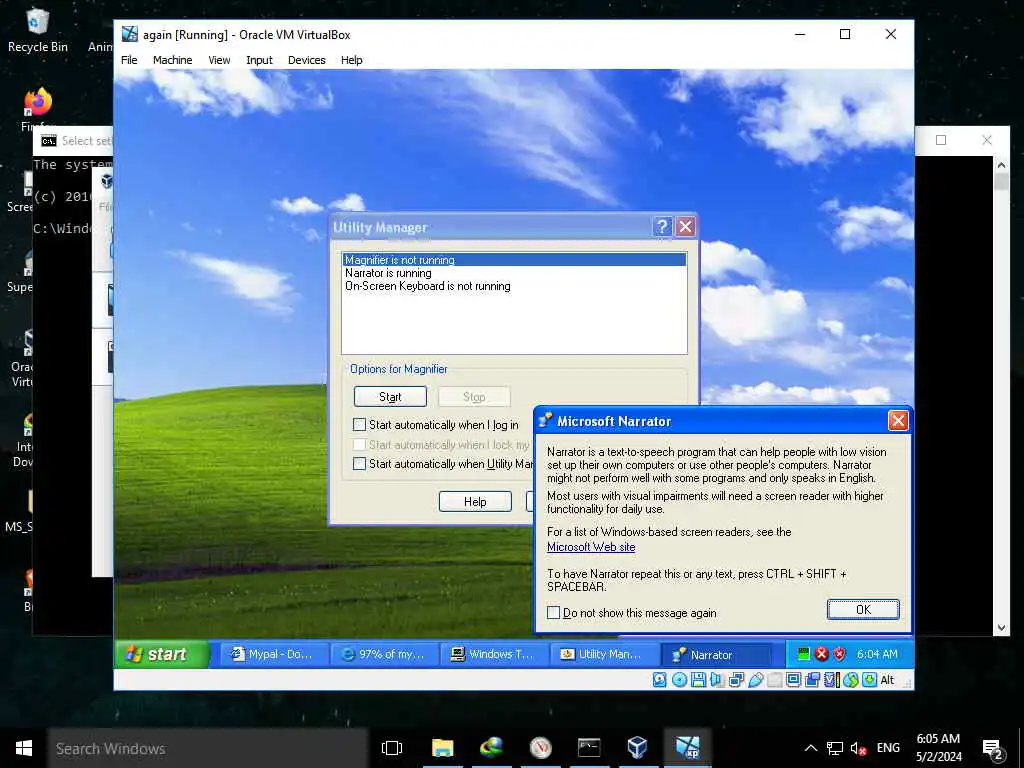The image size is (1024, 768).
Task: Enable Start automatically when Utility Manager starts
Action: pos(359,464)
